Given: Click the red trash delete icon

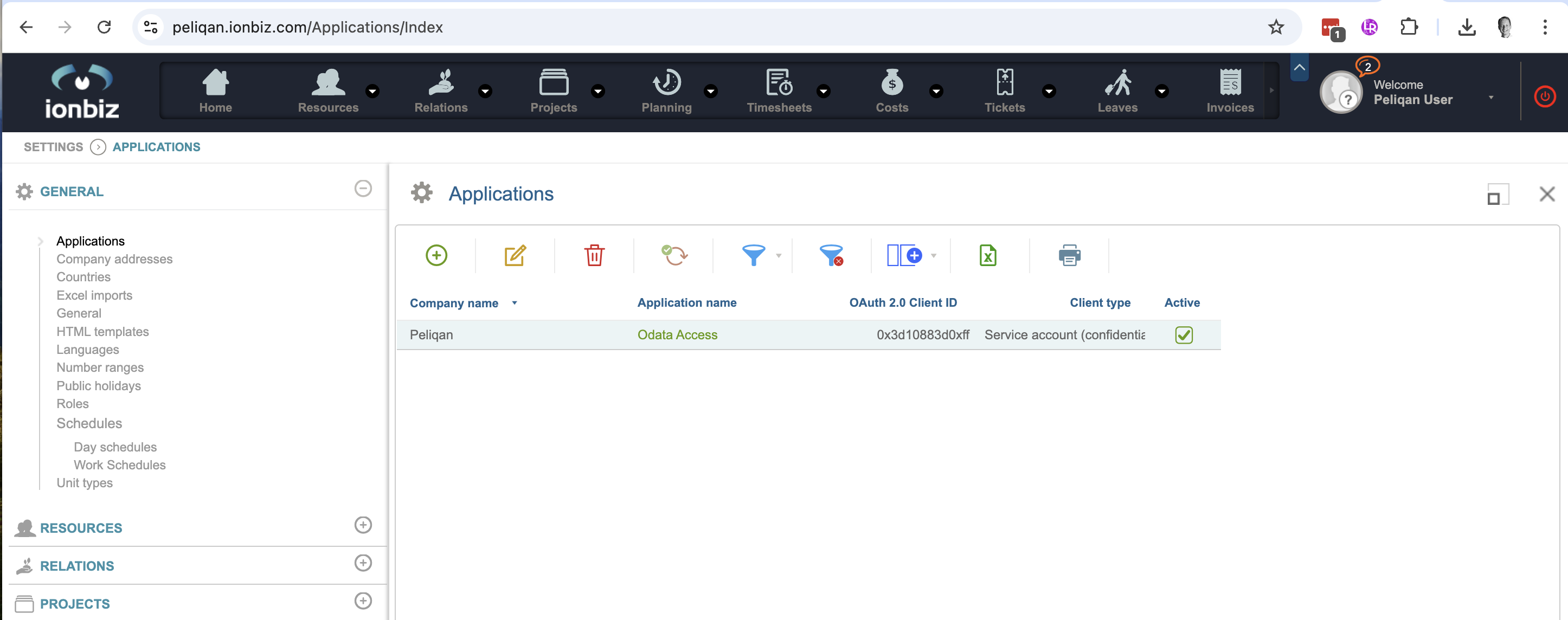Looking at the screenshot, I should 594,255.
